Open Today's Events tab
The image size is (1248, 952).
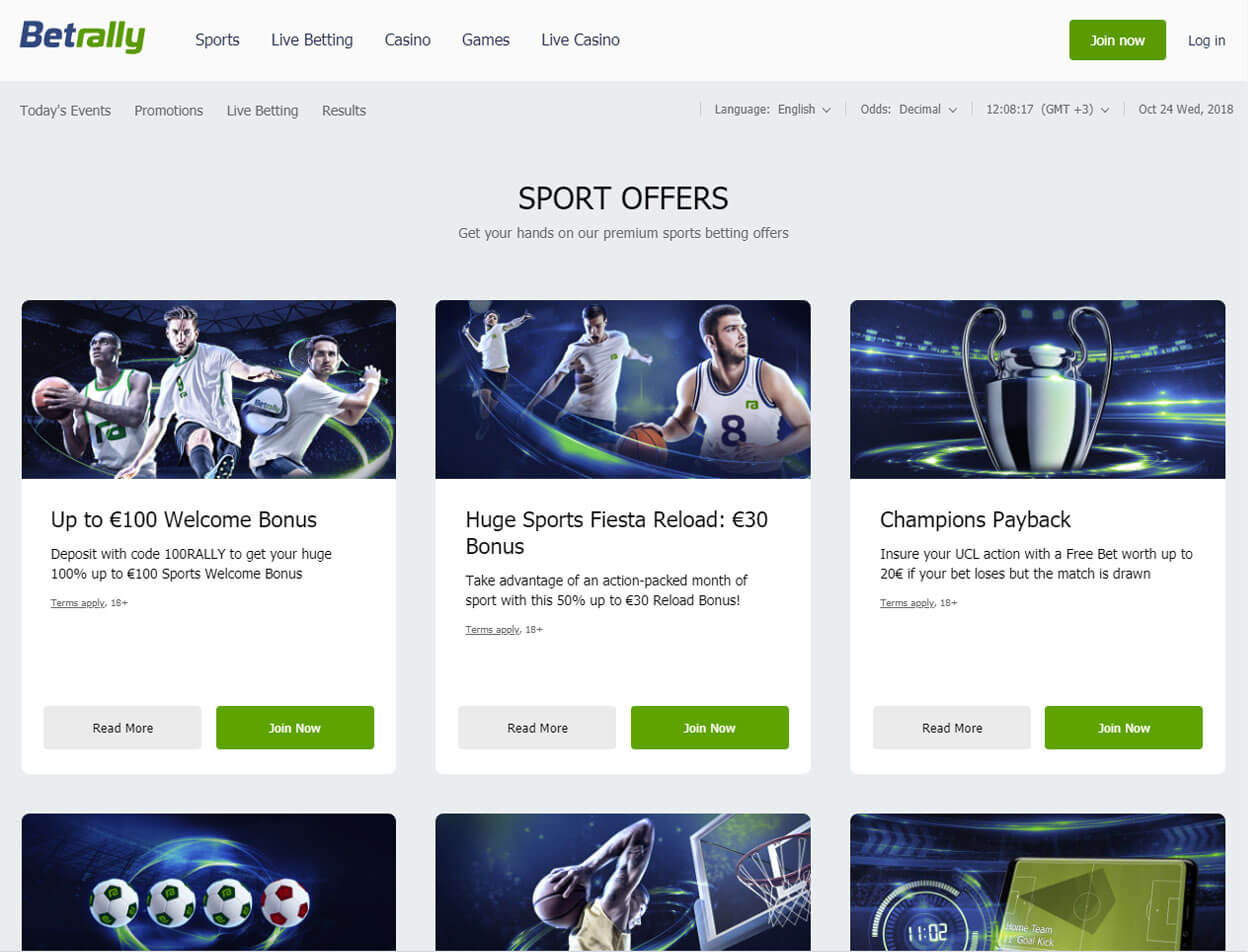(65, 111)
